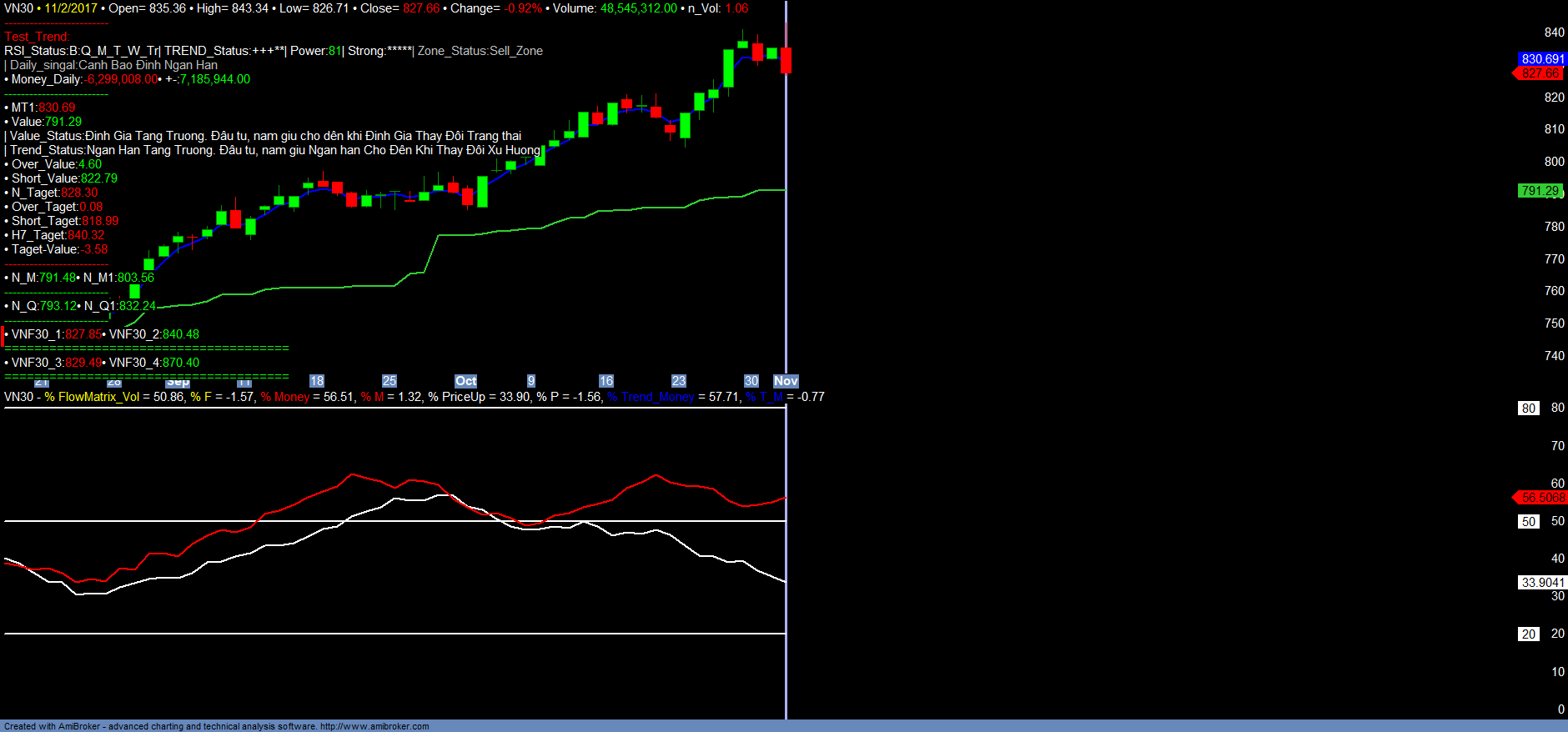The image size is (1568, 732).
Task: Click the "18" date marker on the time axis
Action: tap(317, 381)
